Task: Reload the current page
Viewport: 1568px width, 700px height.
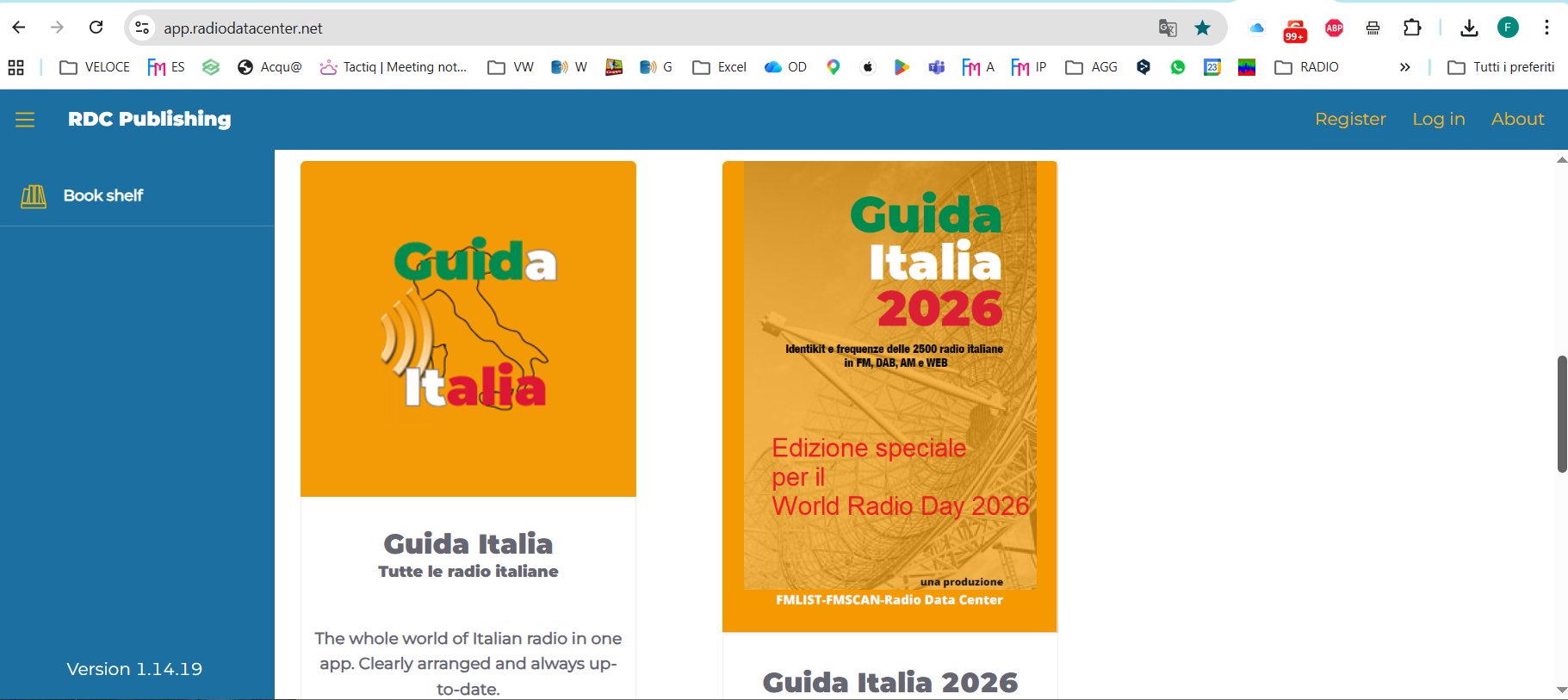Action: coord(96,28)
